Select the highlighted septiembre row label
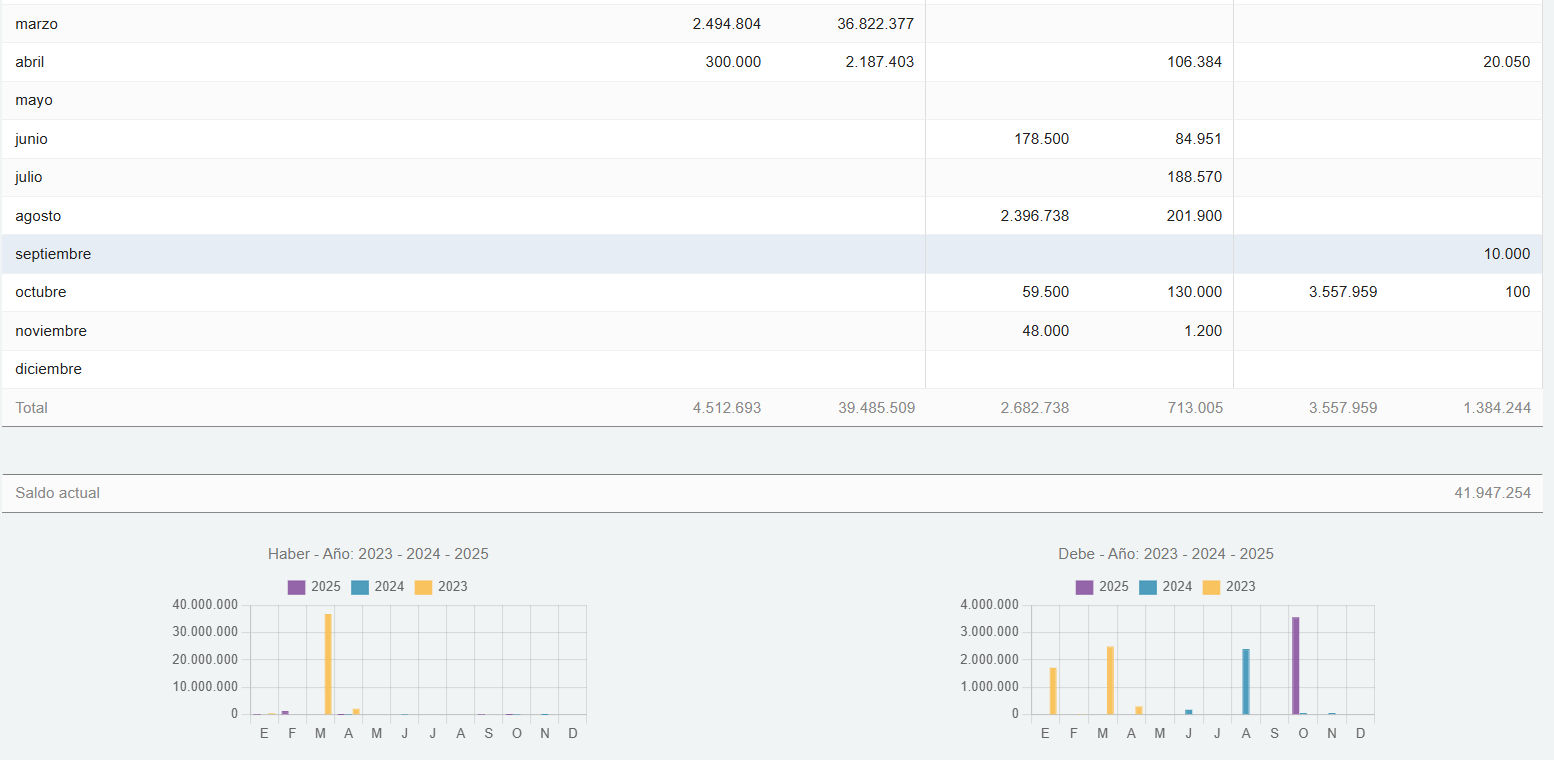 coord(53,254)
